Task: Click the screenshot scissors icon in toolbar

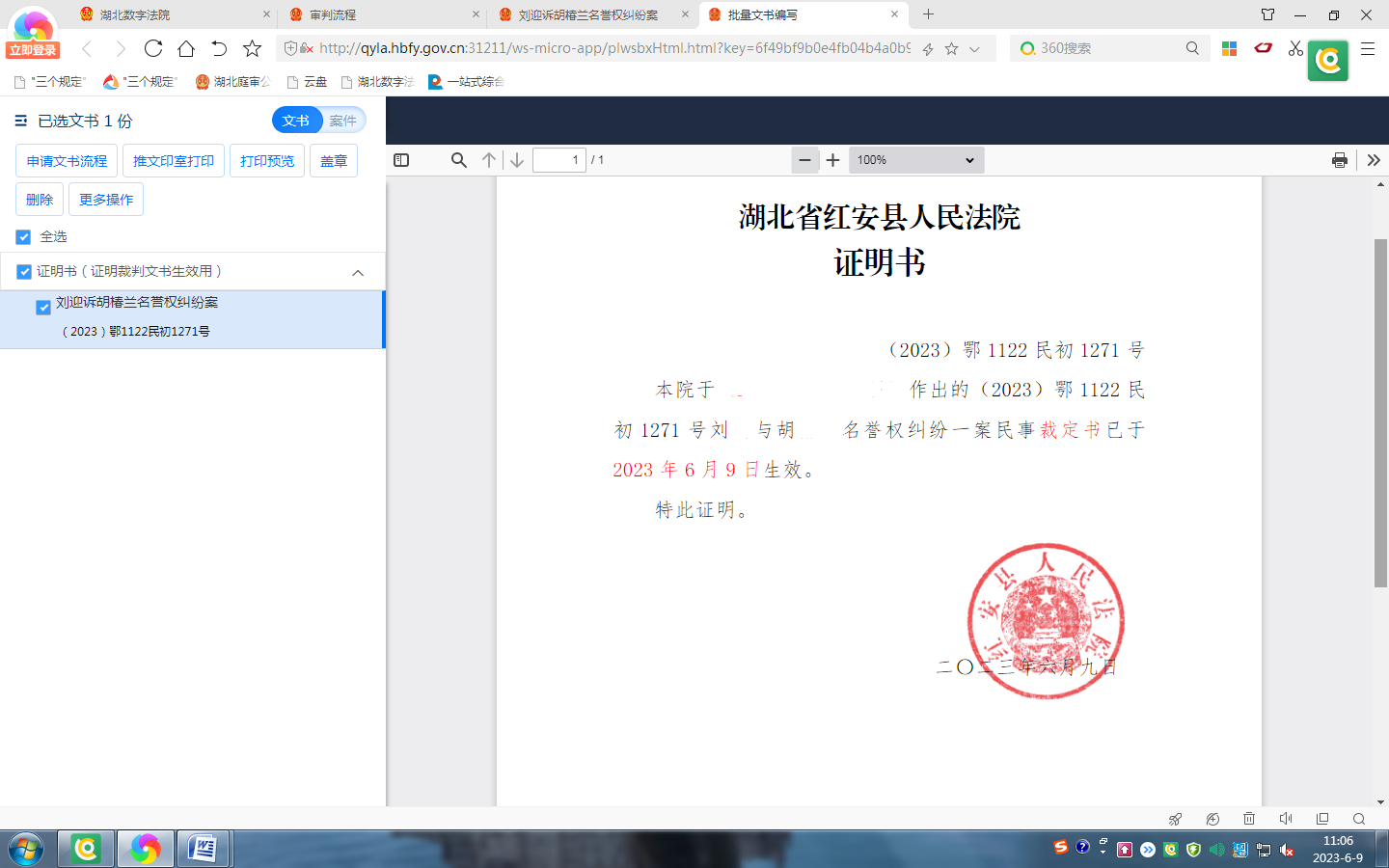Action: click(x=1294, y=48)
